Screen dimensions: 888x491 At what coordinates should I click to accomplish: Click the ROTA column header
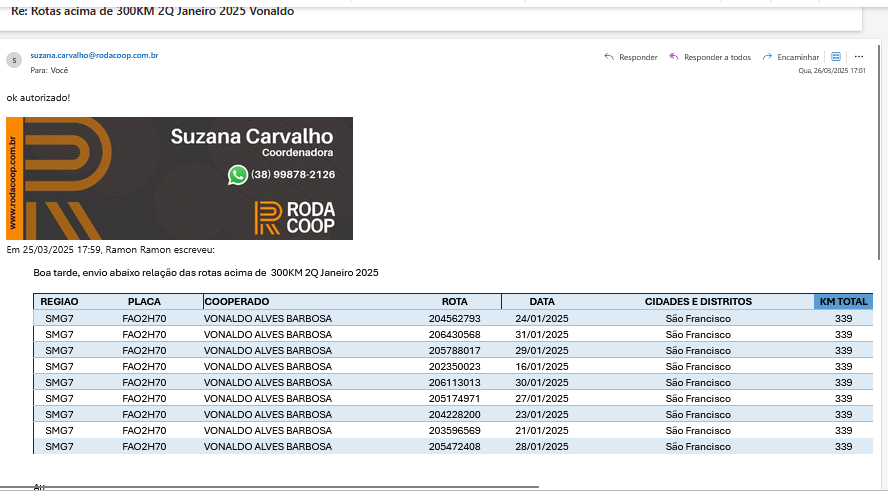(455, 302)
